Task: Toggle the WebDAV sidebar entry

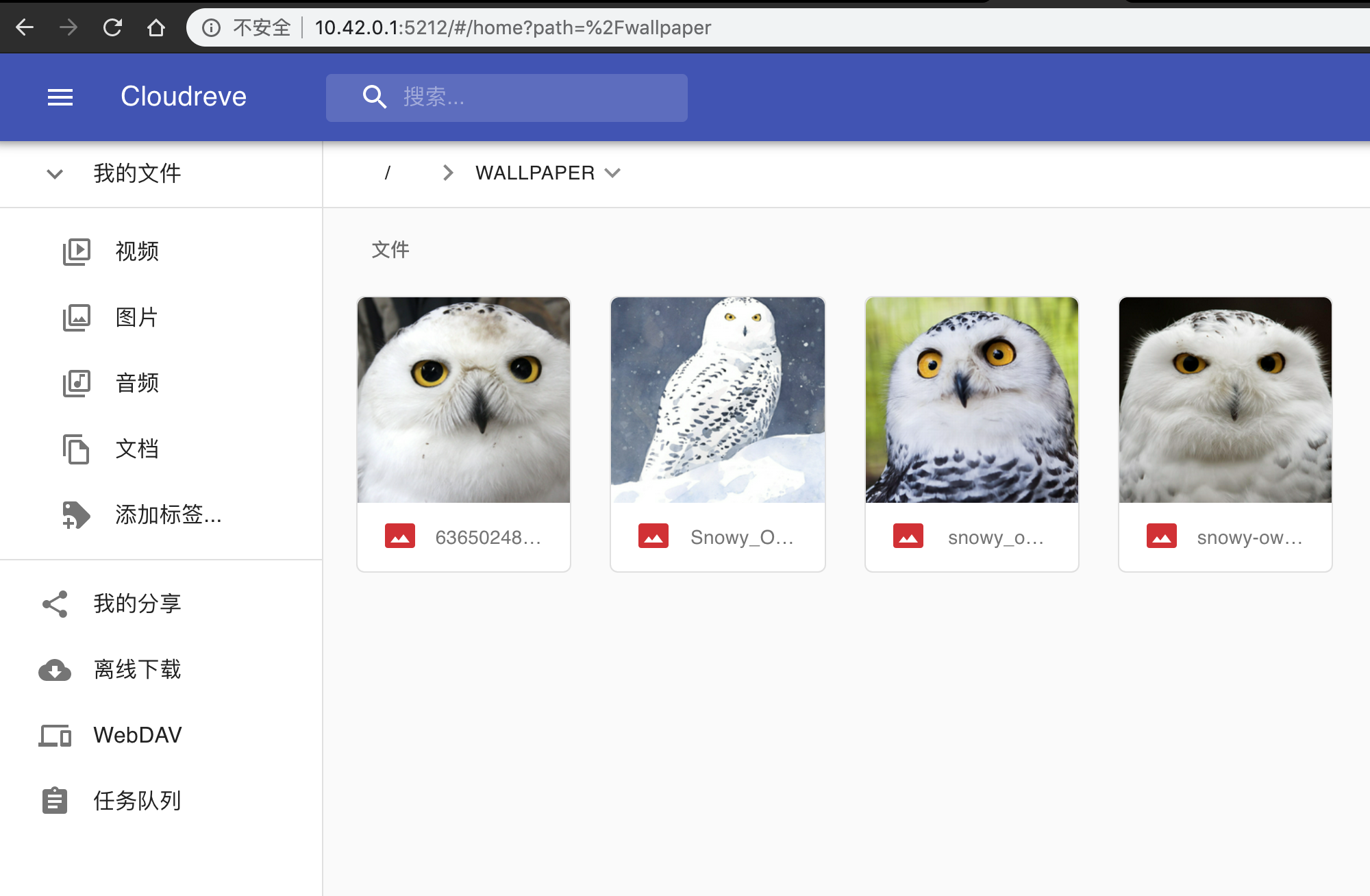Action: (x=137, y=734)
